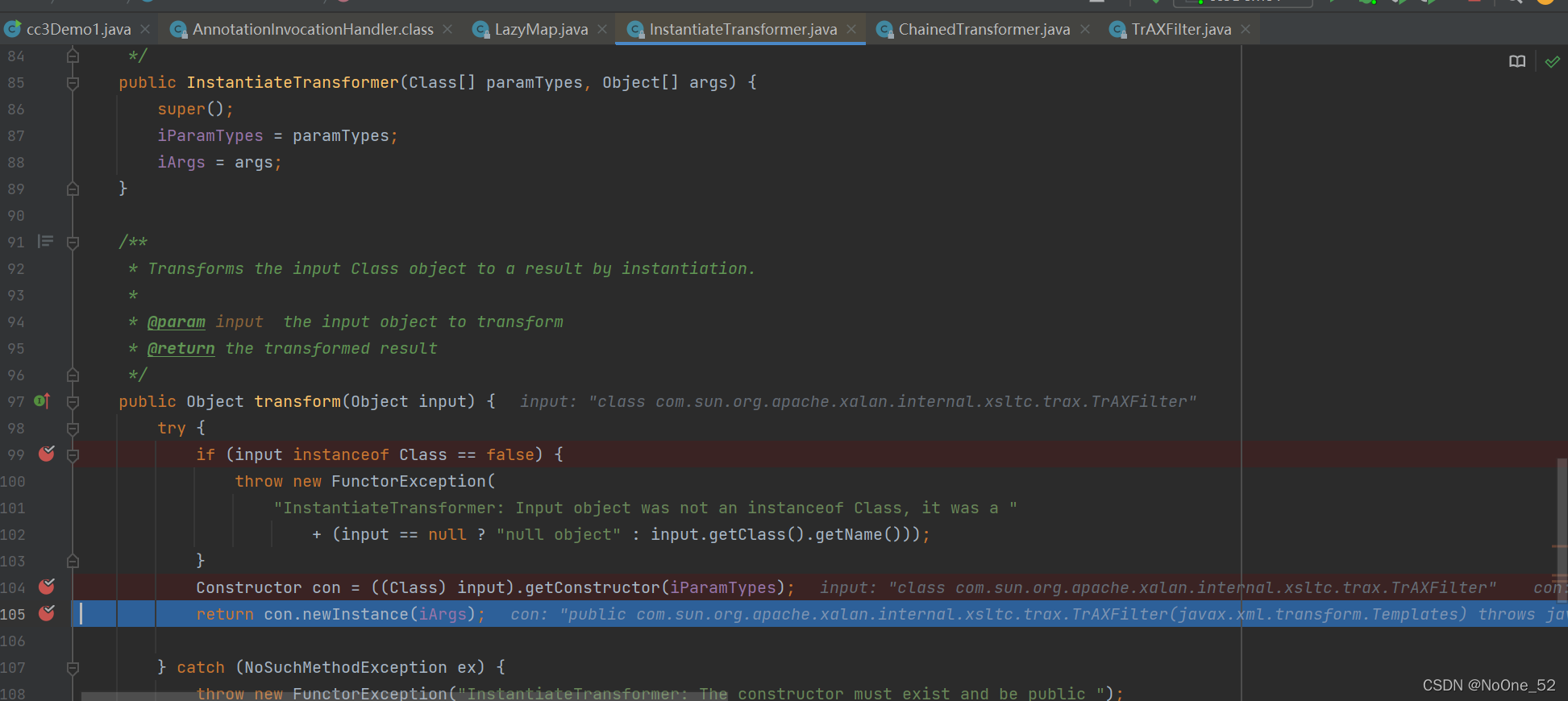
Task: Click line number 90 in the gutter
Action: coord(16,215)
